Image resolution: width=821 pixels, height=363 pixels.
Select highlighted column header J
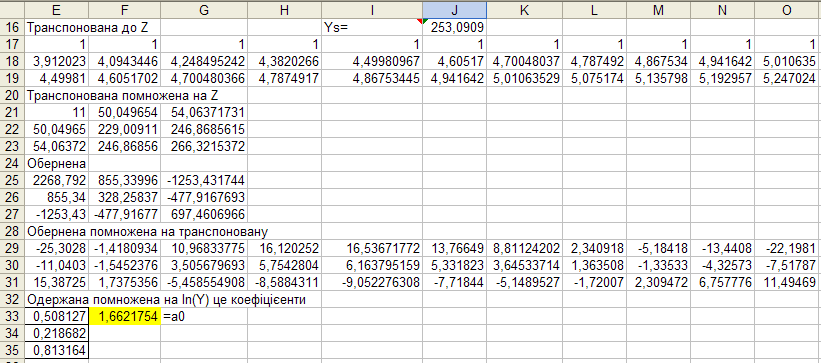(x=454, y=10)
